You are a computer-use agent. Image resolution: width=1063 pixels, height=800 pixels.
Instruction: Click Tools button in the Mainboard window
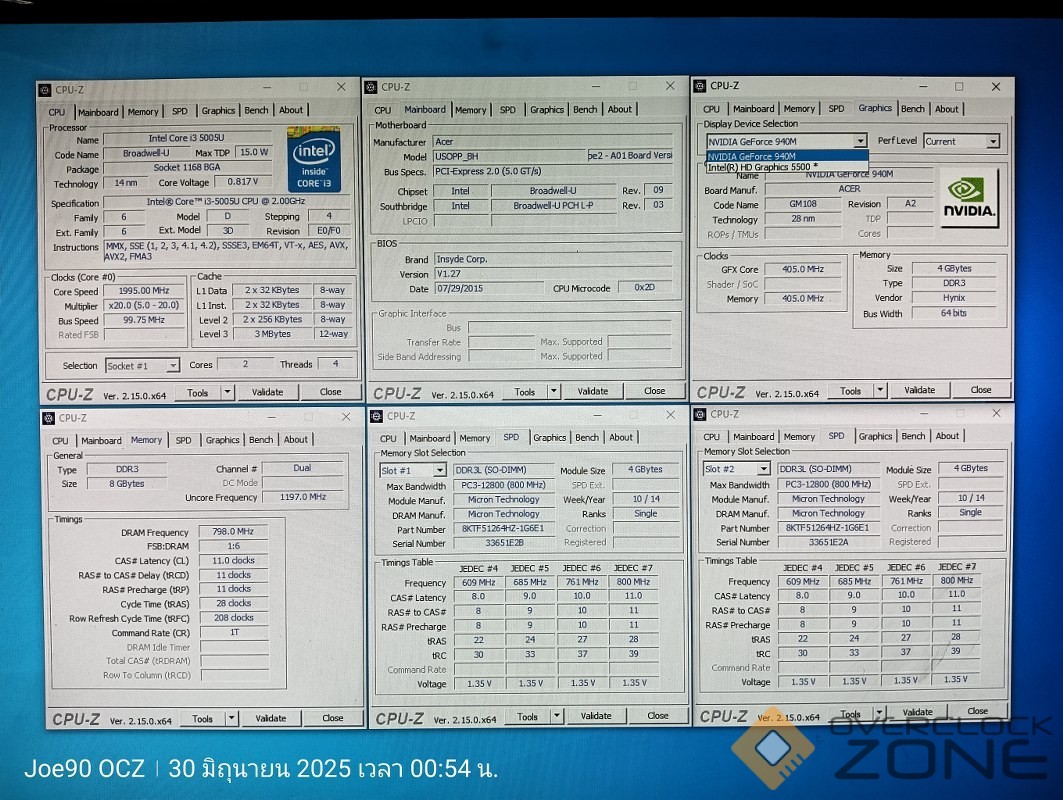pos(525,391)
